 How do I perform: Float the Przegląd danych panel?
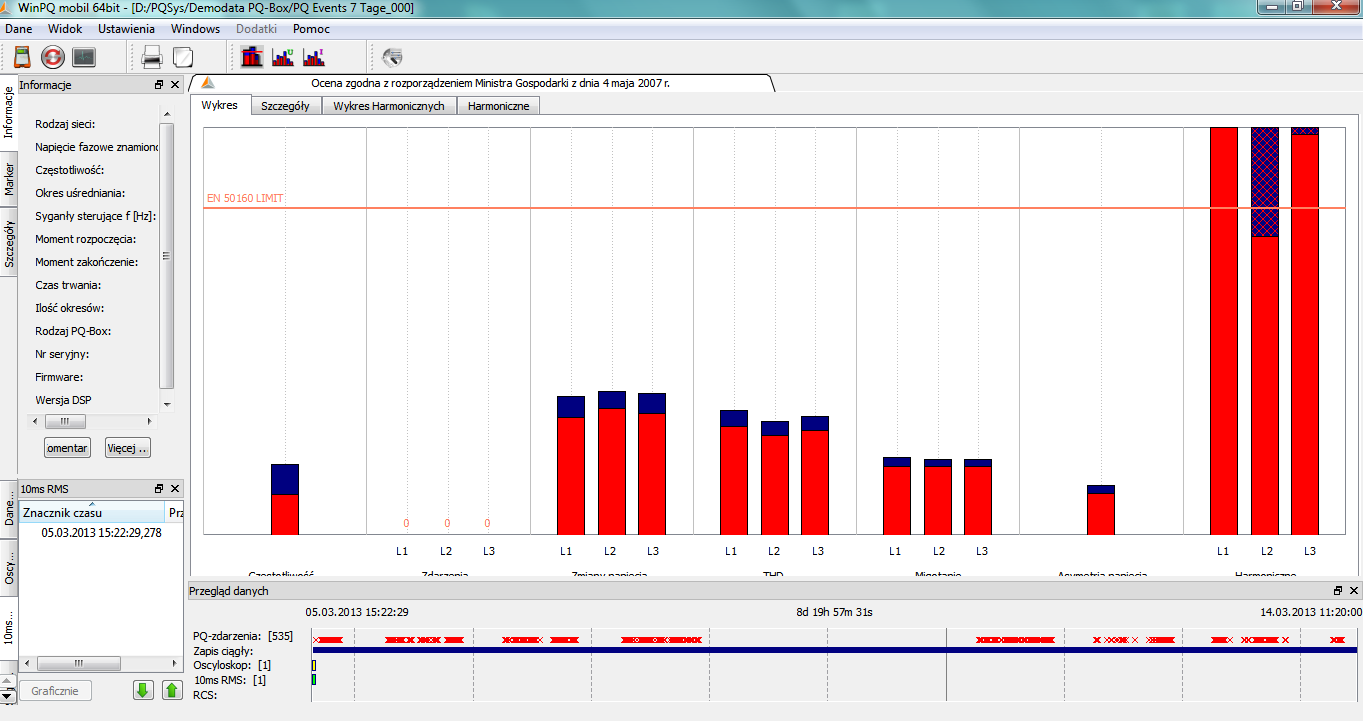1338,591
